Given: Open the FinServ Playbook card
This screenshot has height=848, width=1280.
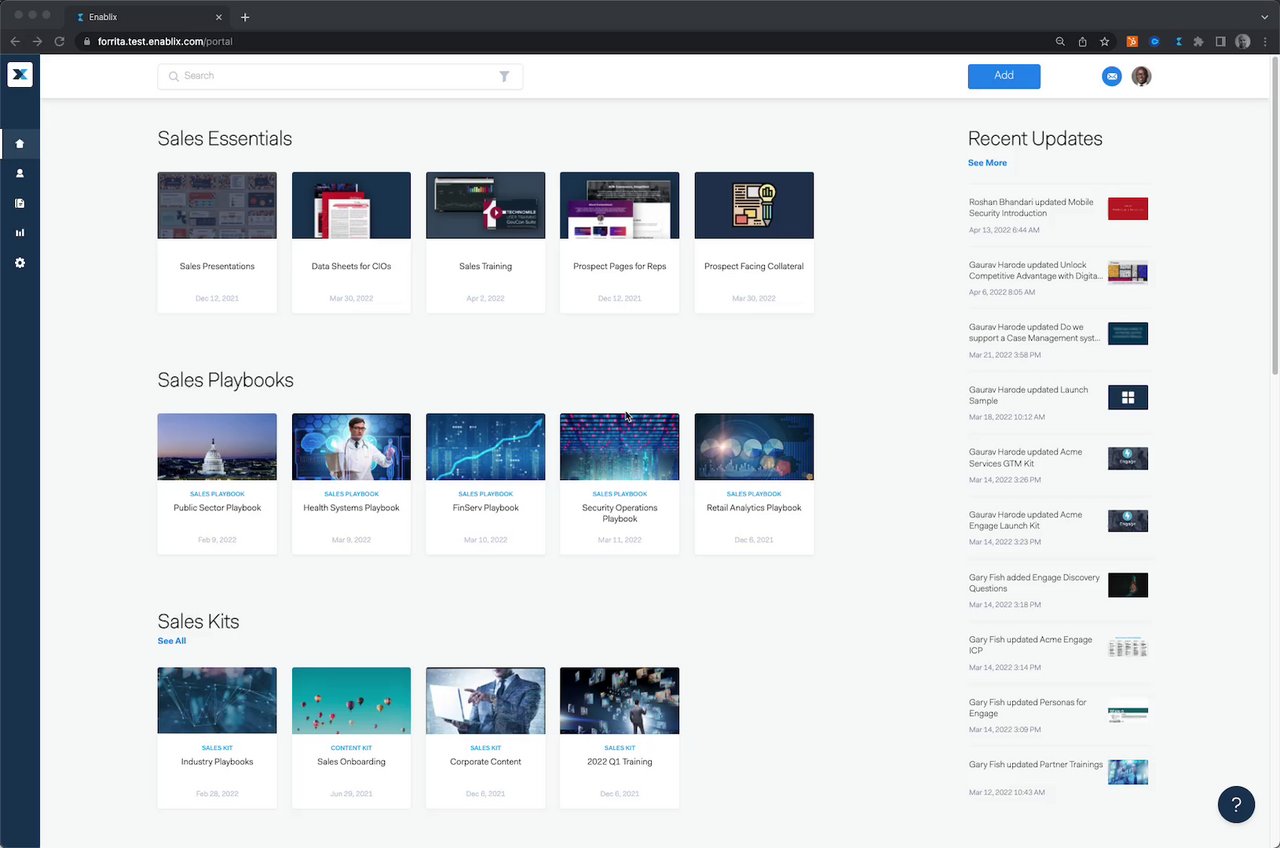Looking at the screenshot, I should [x=485, y=484].
